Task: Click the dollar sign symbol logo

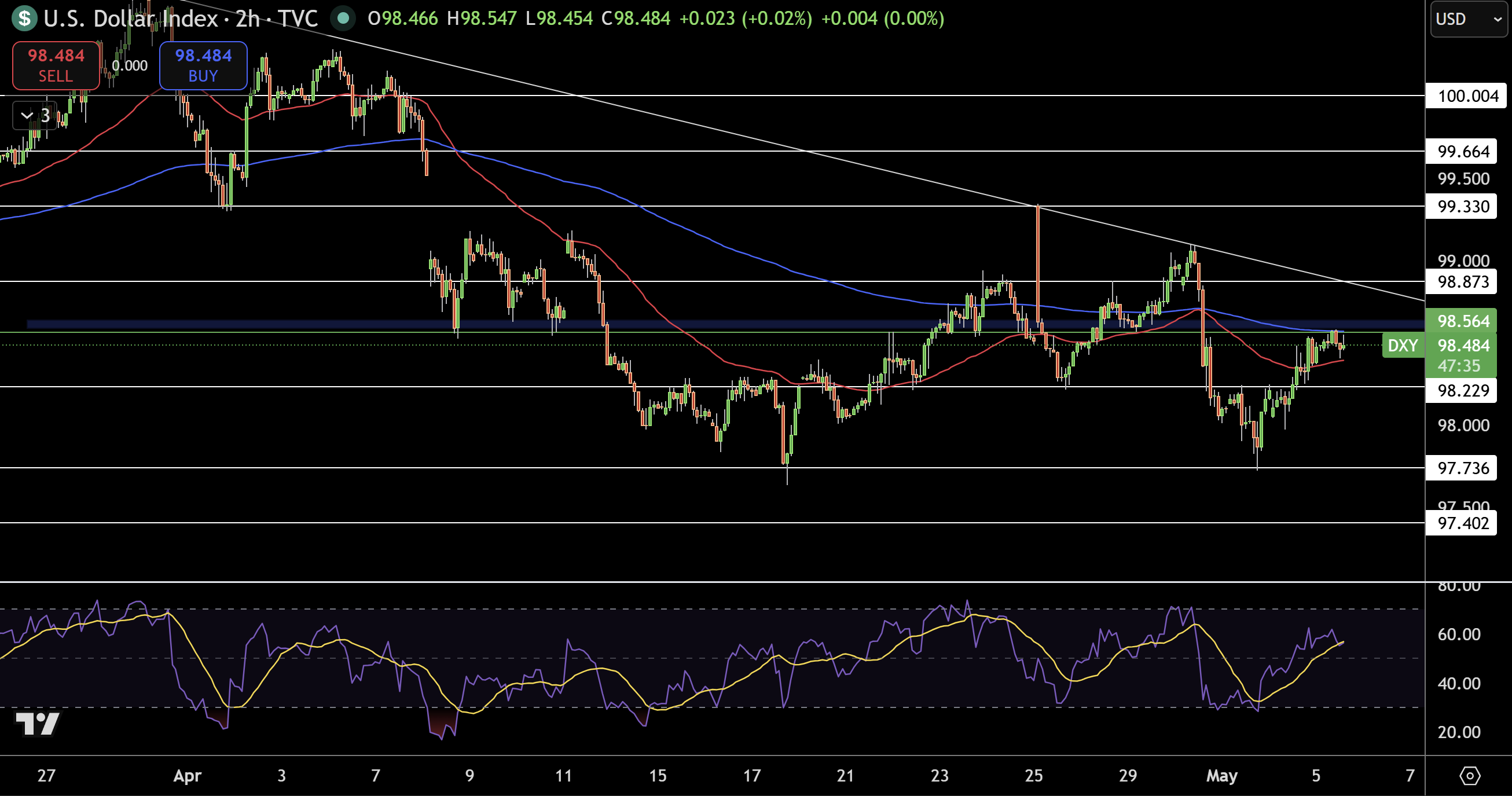Action: pyautogui.click(x=24, y=18)
